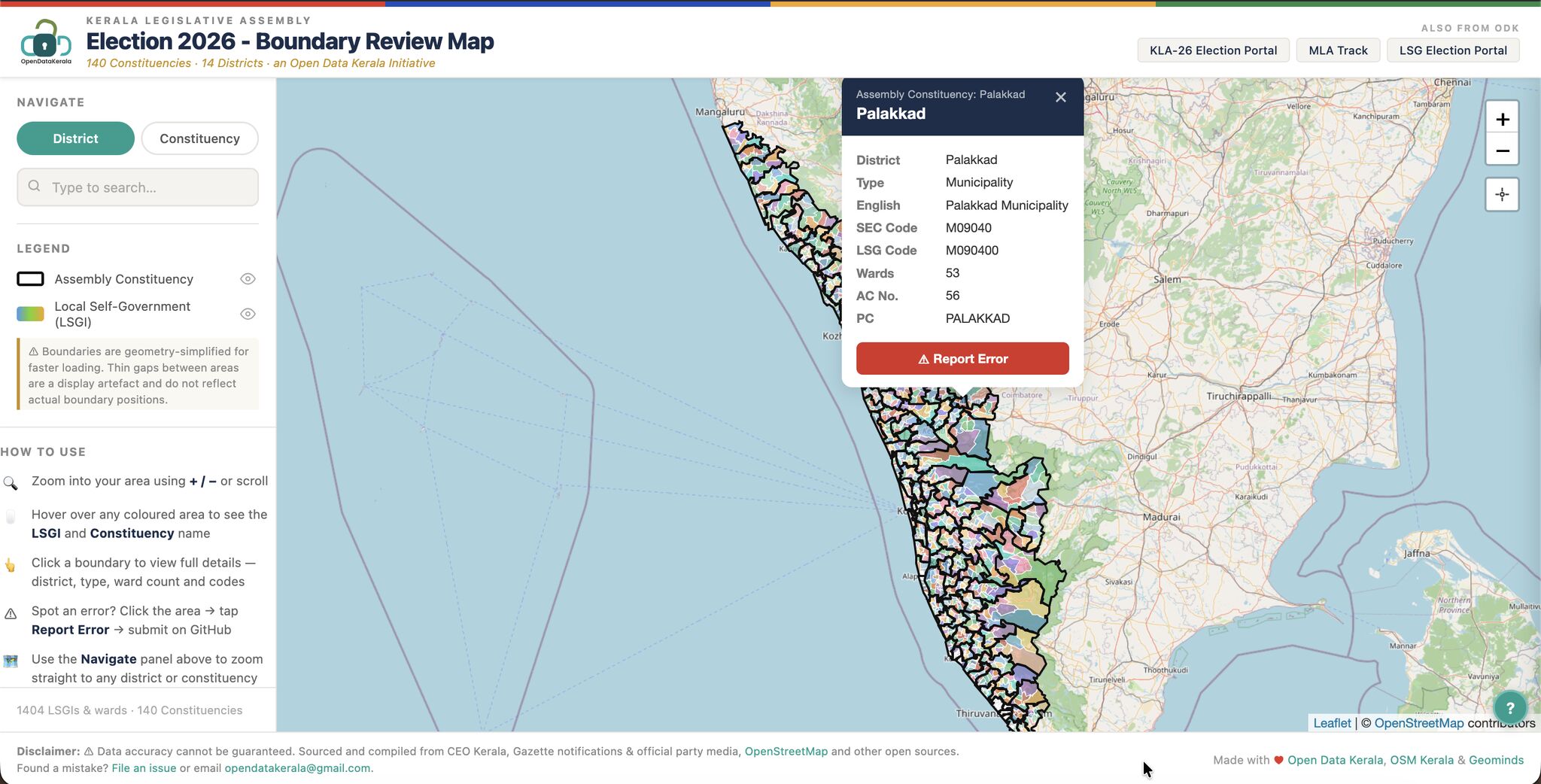Select District mode in Navigate panel
Screen dimensions: 1541x784
pos(75,138)
